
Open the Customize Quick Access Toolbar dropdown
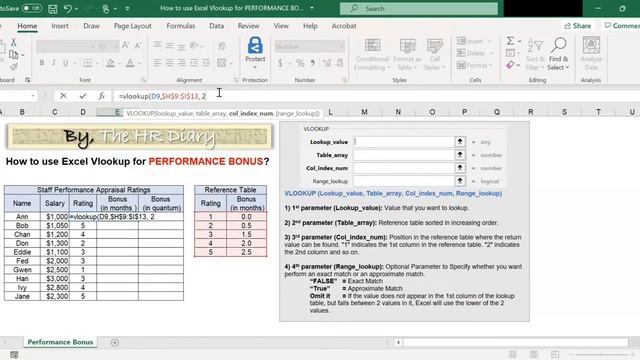(x=127, y=9)
